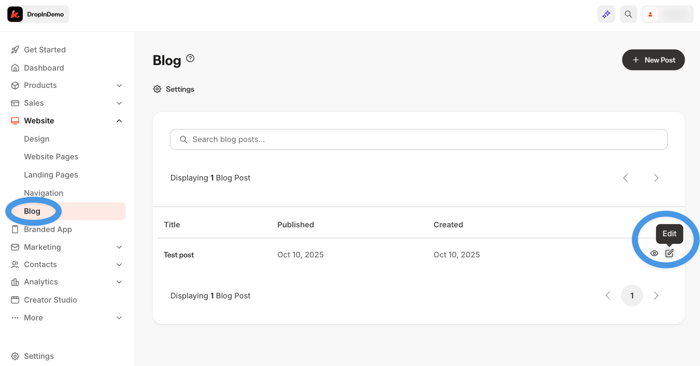Screen dimensions: 700x366
Task: Open Landing Pages submenu item
Action: point(51,175)
